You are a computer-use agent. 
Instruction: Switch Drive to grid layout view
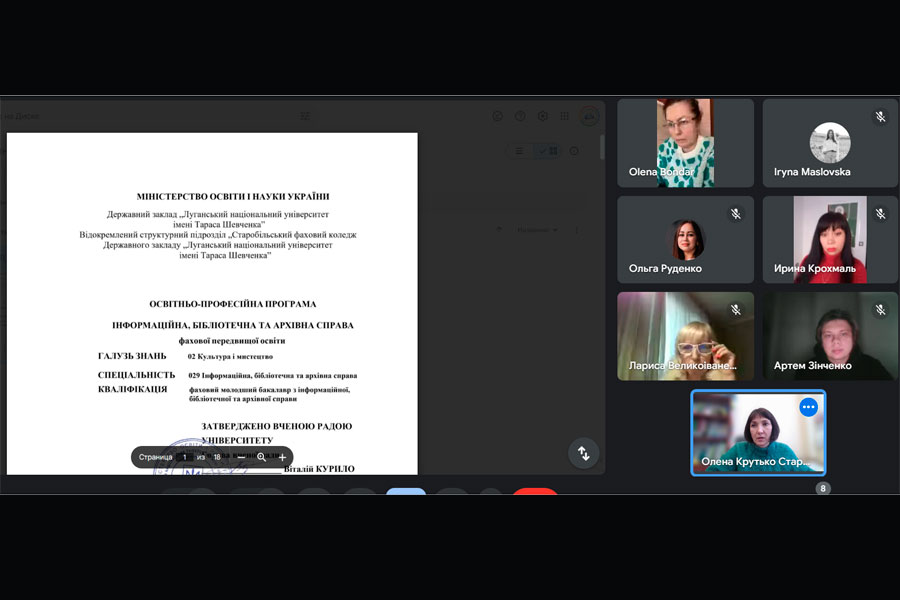click(x=546, y=151)
